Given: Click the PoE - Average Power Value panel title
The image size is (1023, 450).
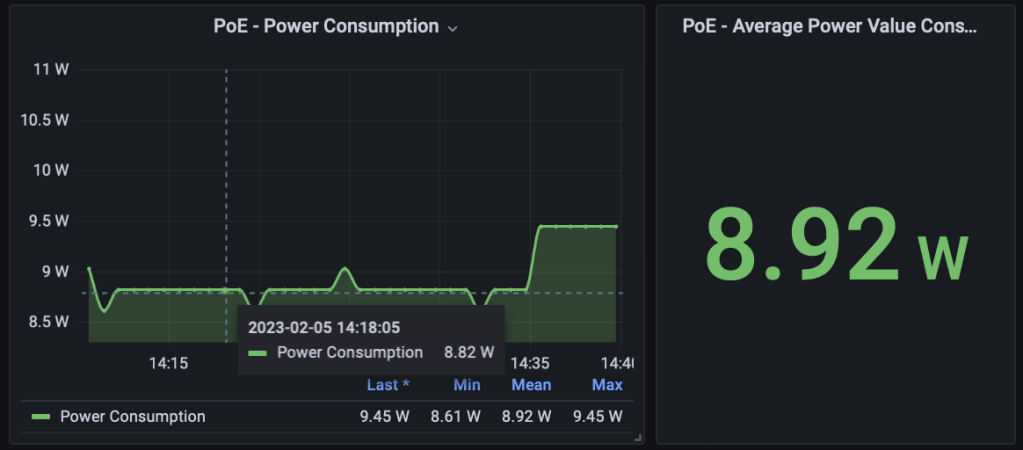Looking at the screenshot, I should pos(829,27).
